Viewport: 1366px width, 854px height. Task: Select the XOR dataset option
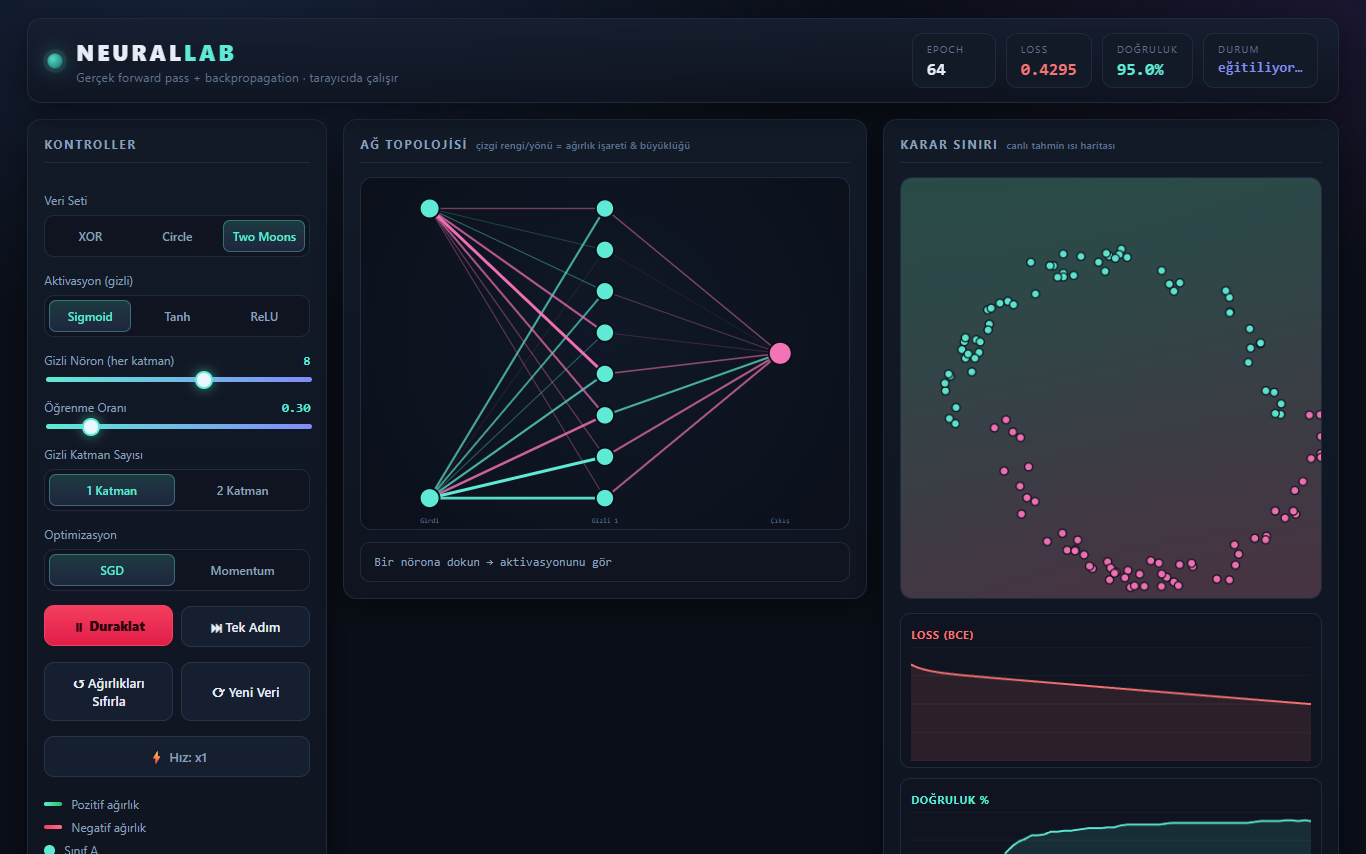90,237
